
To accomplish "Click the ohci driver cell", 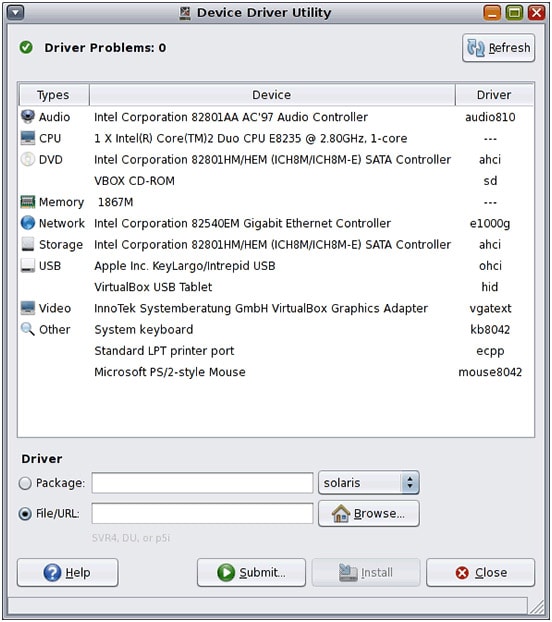I will coord(490,266).
